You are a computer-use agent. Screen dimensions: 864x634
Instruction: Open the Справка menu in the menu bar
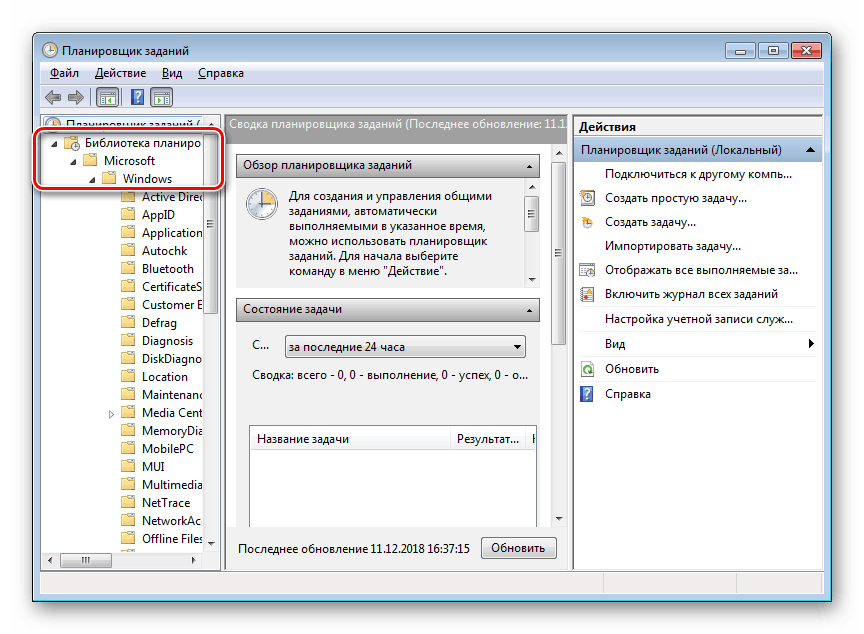(x=220, y=73)
